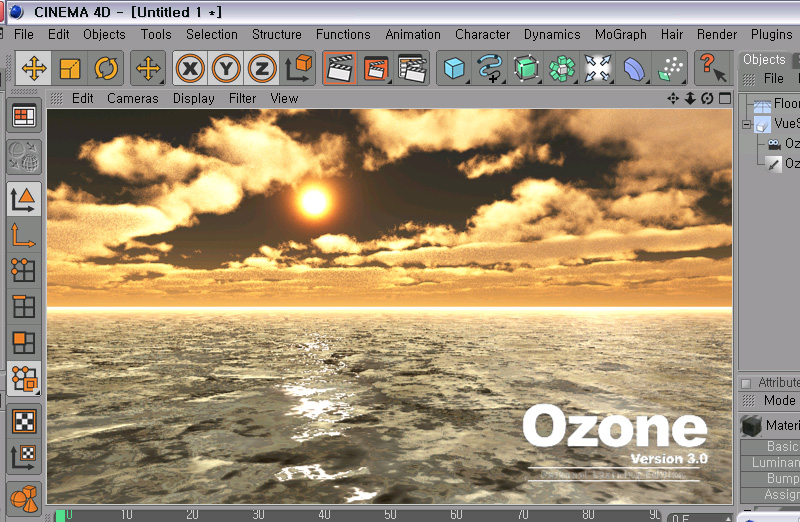This screenshot has height=522, width=800.
Task: Add a HyperNURBS generator object
Action: 526,68
